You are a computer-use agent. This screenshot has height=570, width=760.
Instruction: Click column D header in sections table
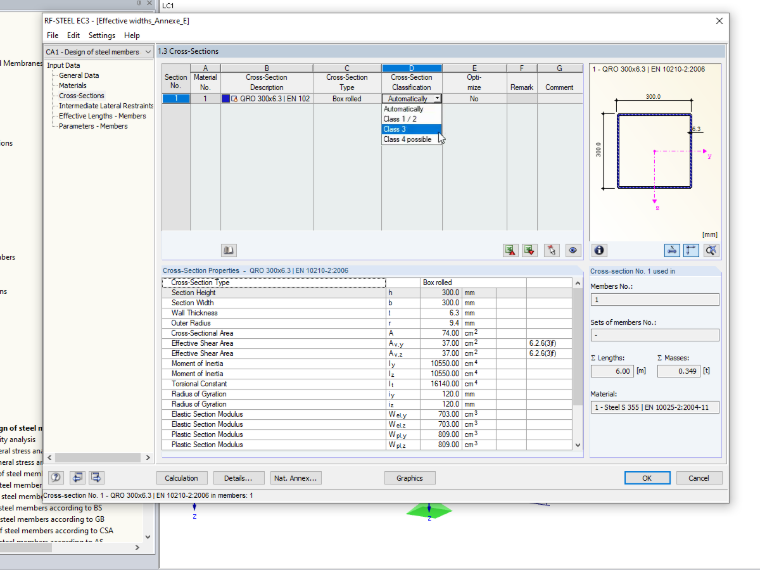412,68
